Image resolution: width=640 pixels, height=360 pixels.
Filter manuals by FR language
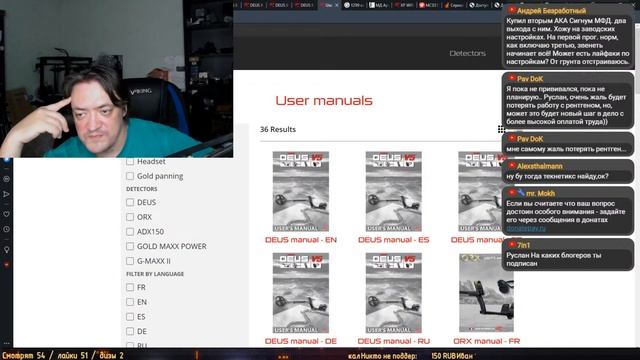[130, 287]
